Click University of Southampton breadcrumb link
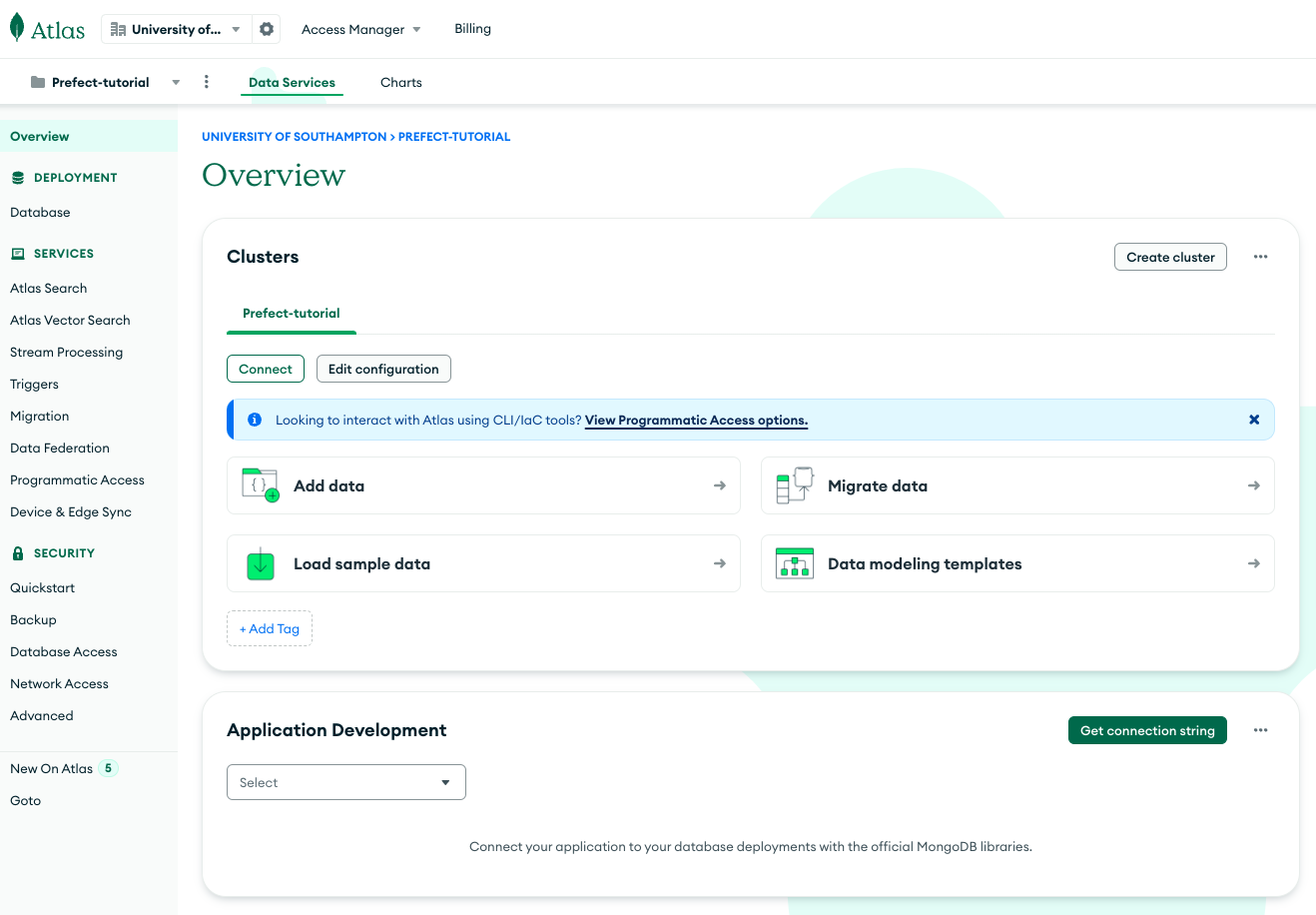The width and height of the screenshot is (1316, 915). 294,137
